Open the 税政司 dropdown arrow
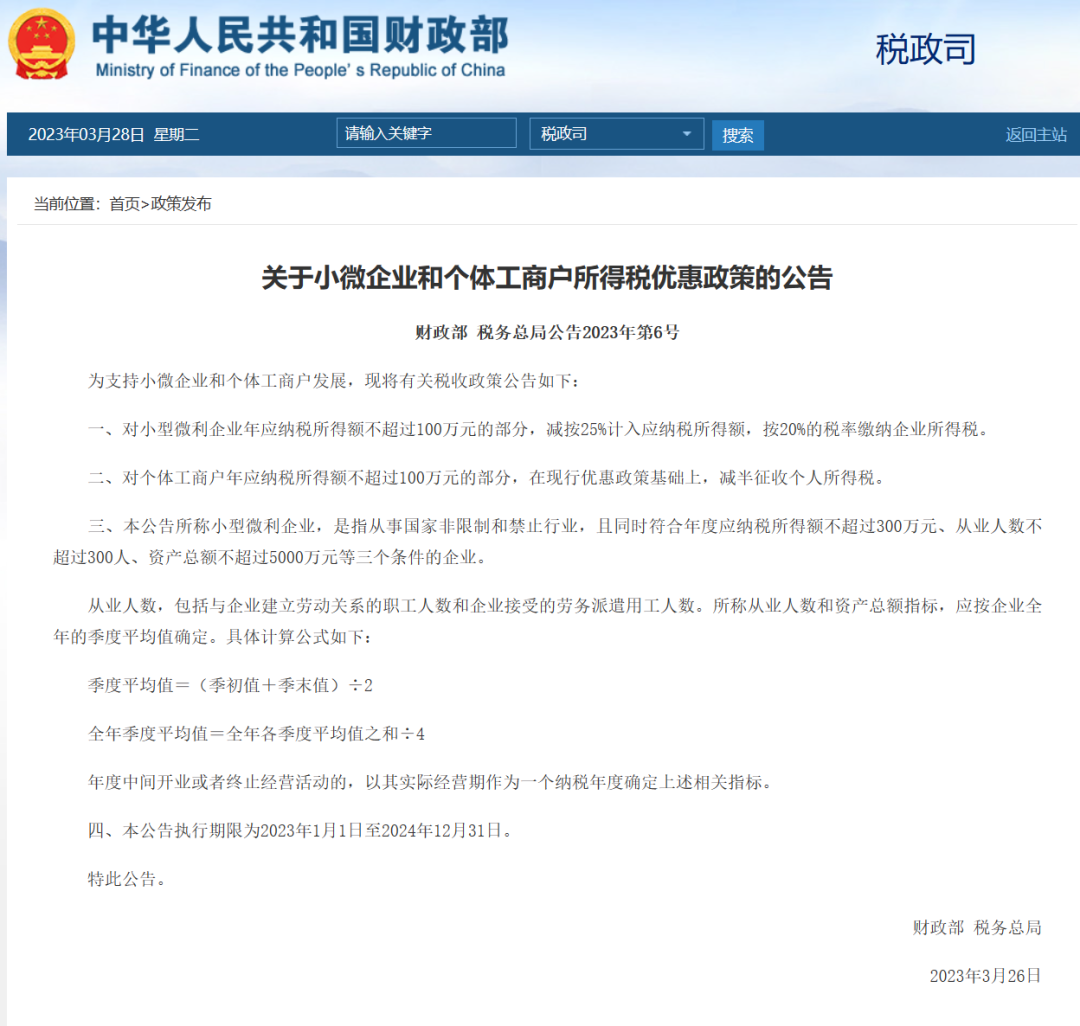 tap(686, 134)
